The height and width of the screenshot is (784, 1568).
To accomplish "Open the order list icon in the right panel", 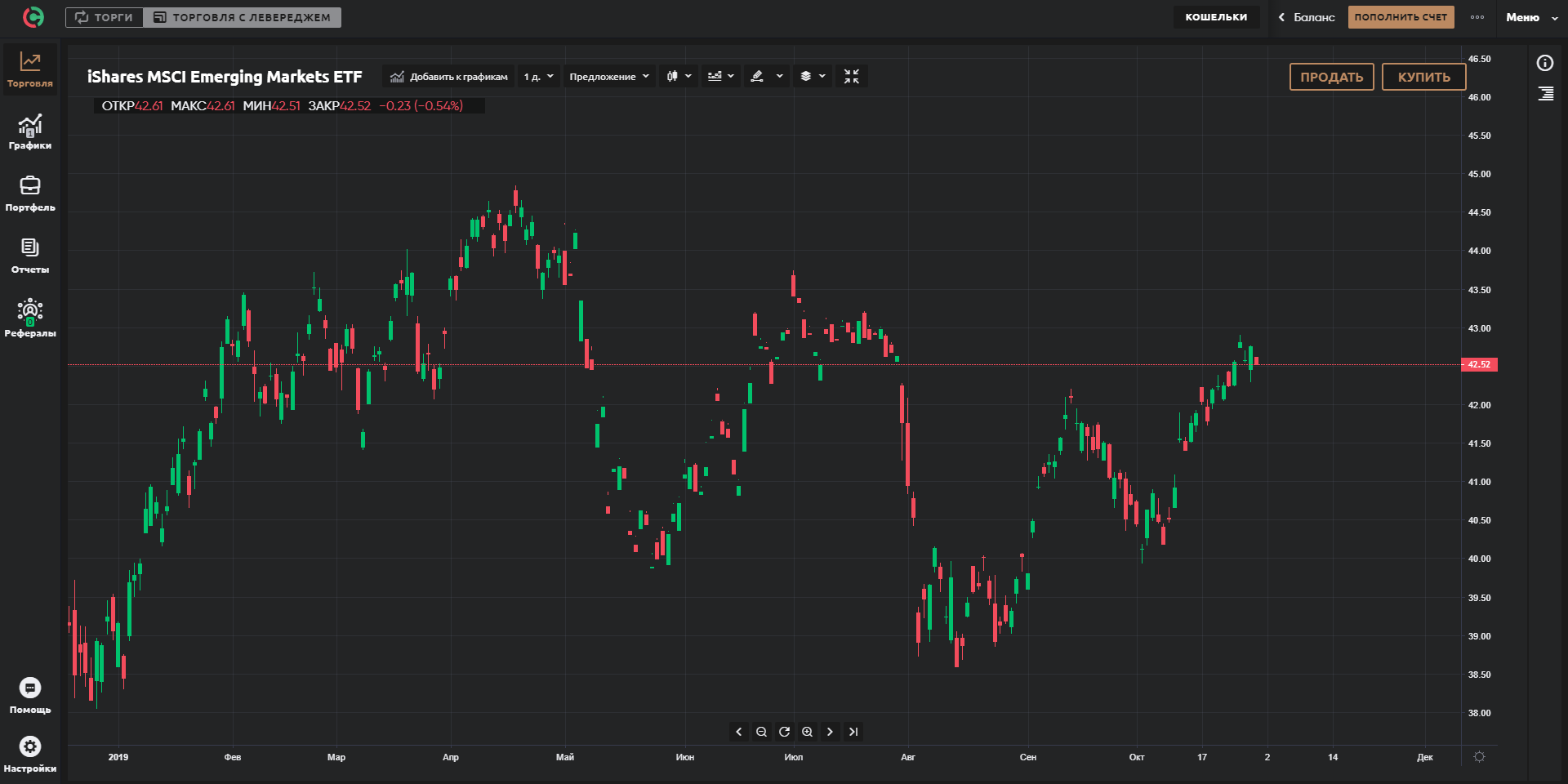I will coord(1545,94).
